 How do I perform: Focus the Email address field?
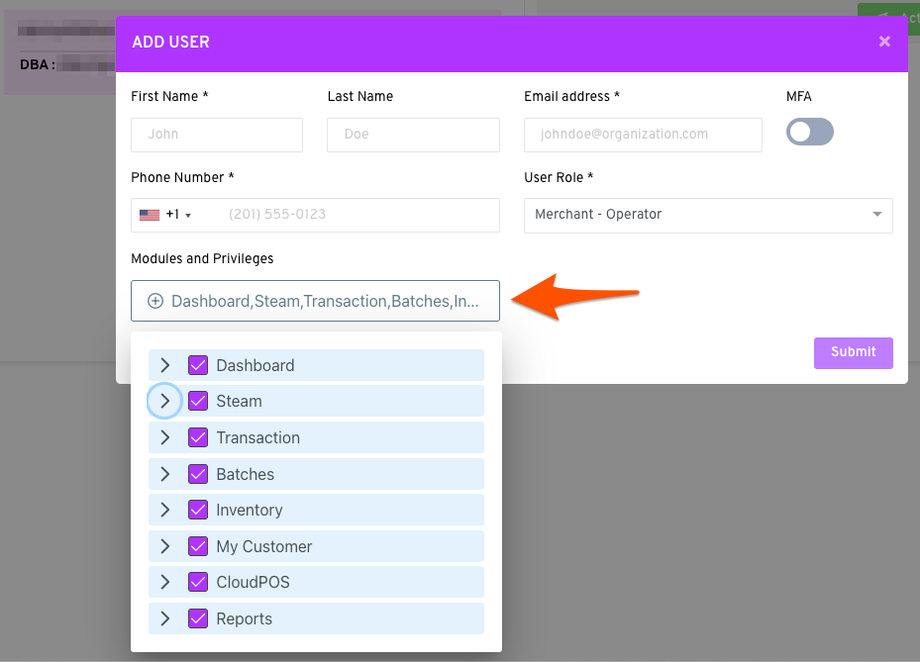coord(643,134)
